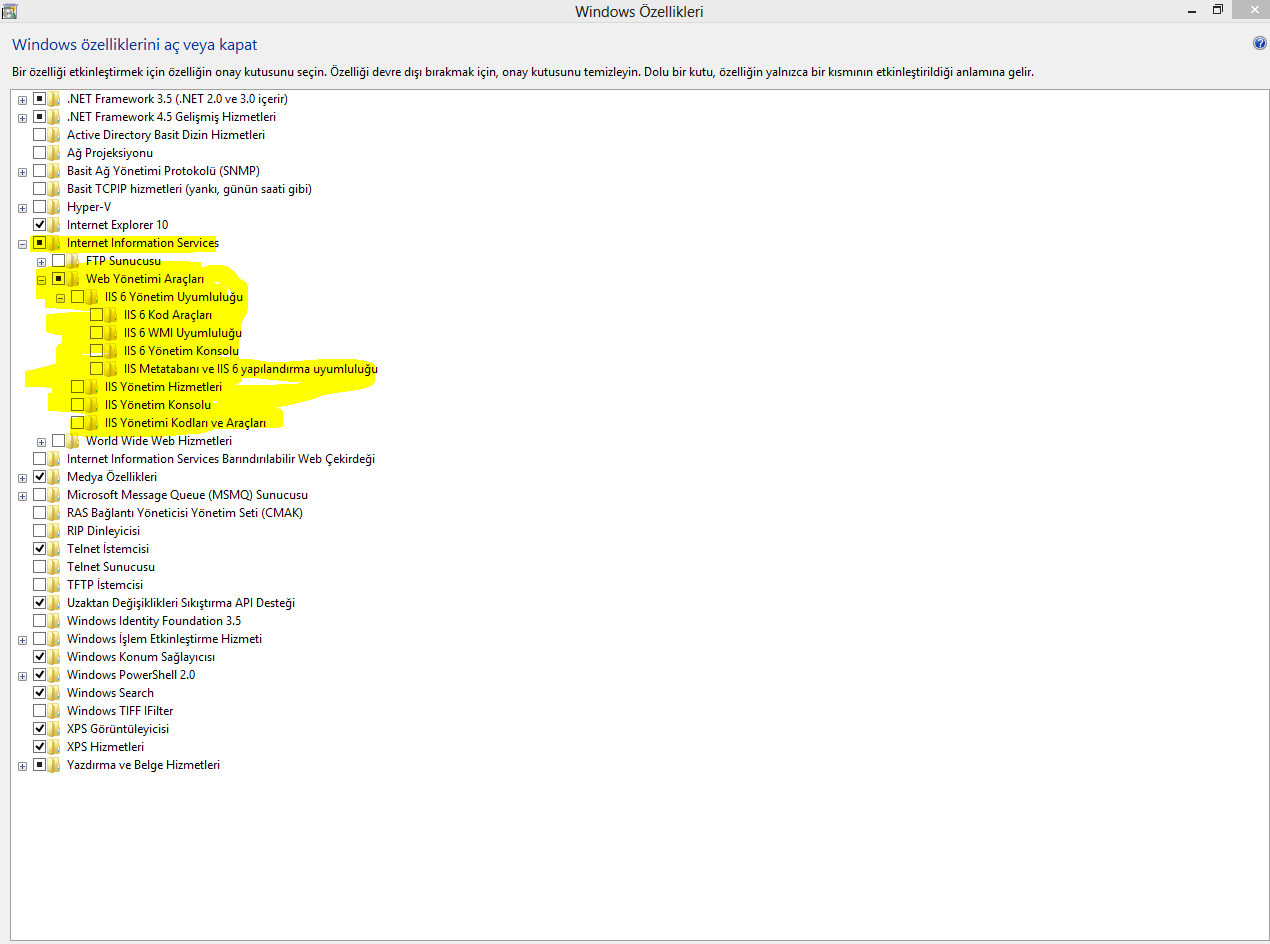Check IIS Yönetimi Kodları ve Araçları checkbox
Screen dimensions: 1270x944
(78, 423)
